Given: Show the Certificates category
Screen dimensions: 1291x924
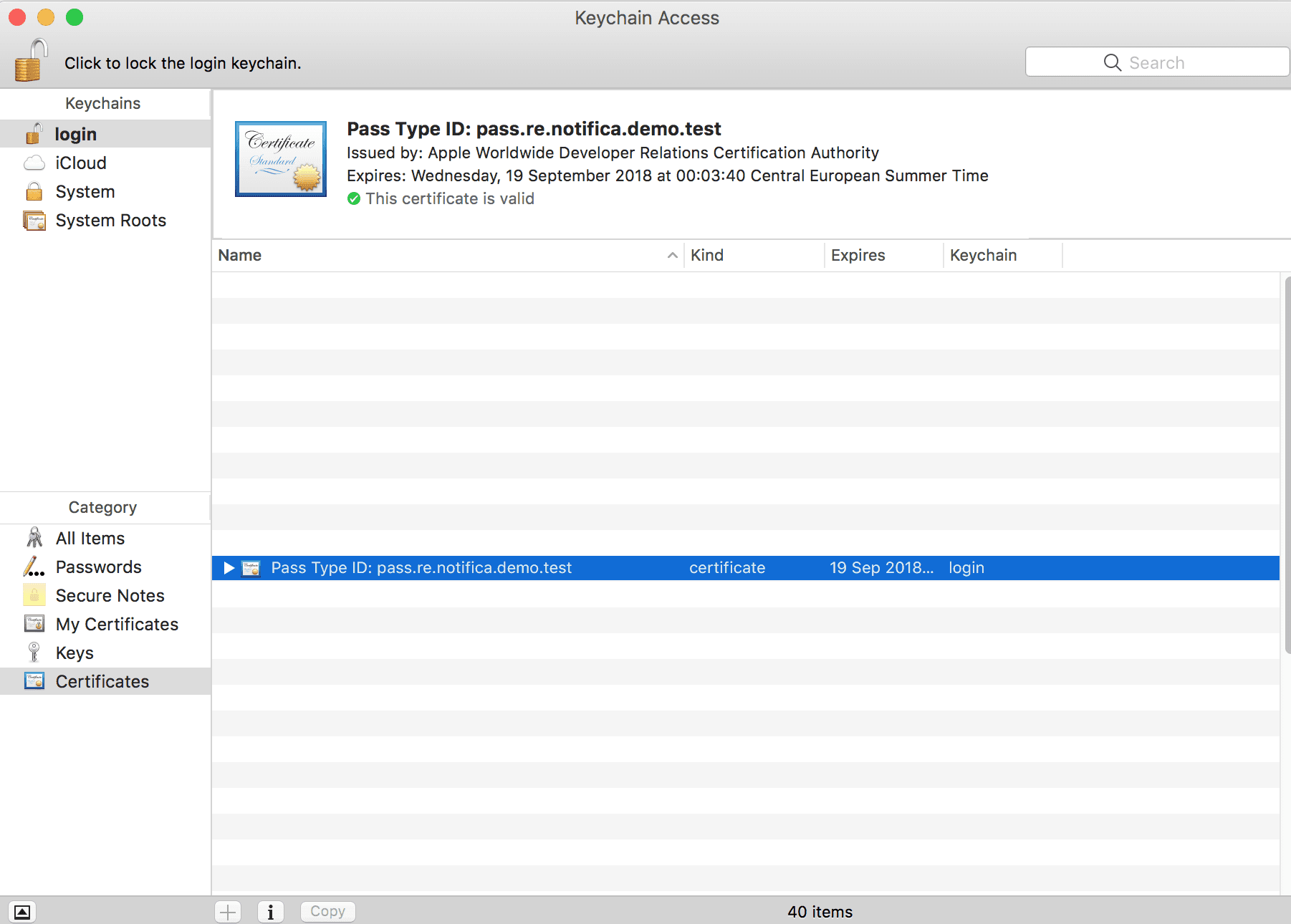Looking at the screenshot, I should pyautogui.click(x=102, y=681).
